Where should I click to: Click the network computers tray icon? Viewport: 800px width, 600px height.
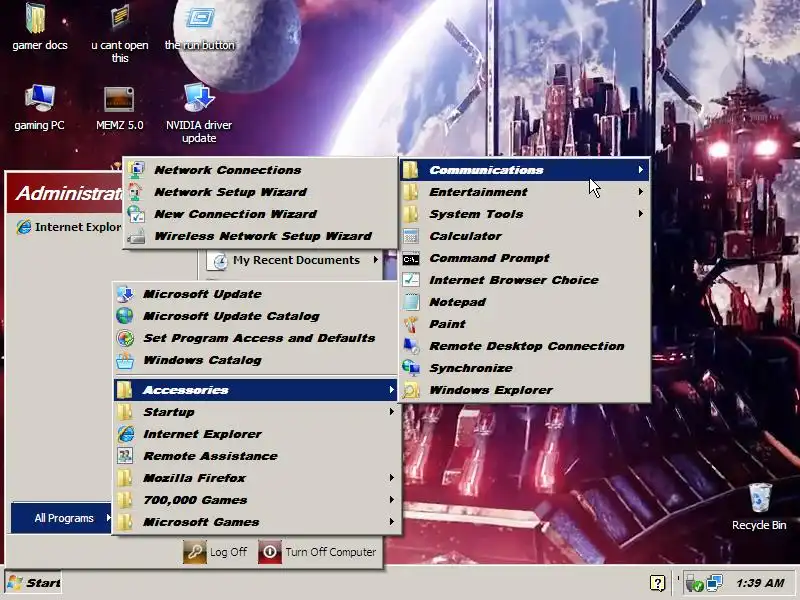coord(715,583)
